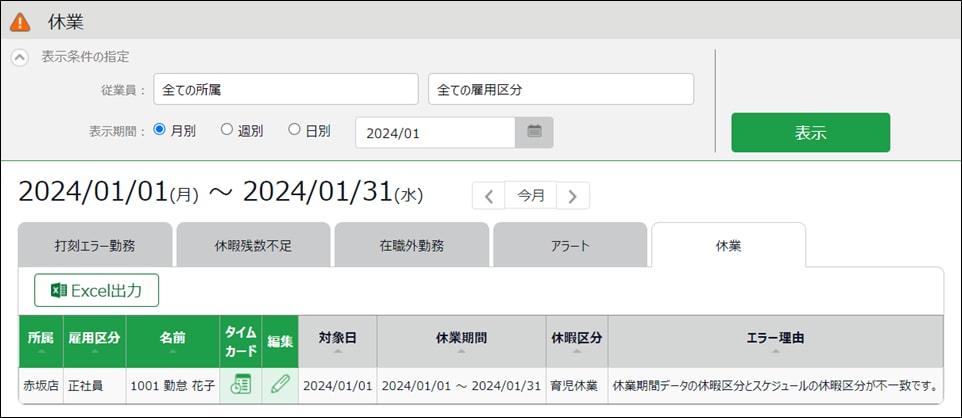The height and width of the screenshot is (418, 962).
Task: Sort by 名前 column arrow
Action: (x=172, y=352)
